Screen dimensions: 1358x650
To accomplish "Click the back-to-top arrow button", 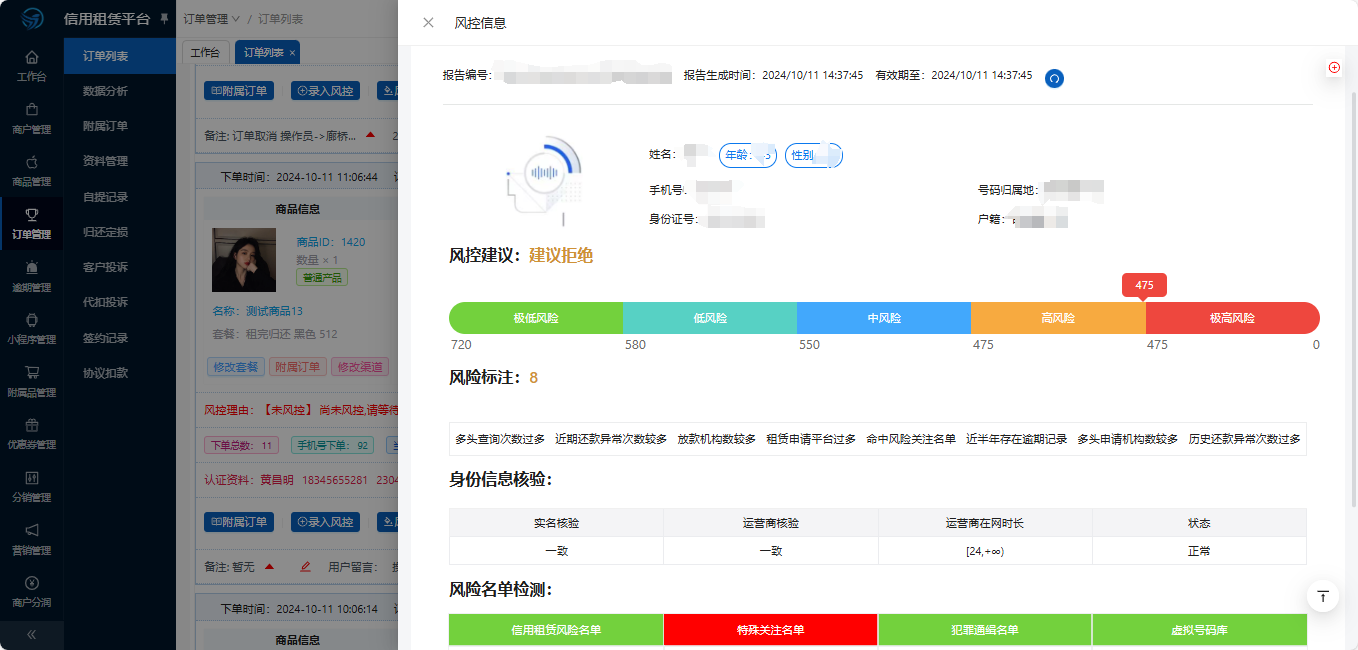I will coord(1323,596).
